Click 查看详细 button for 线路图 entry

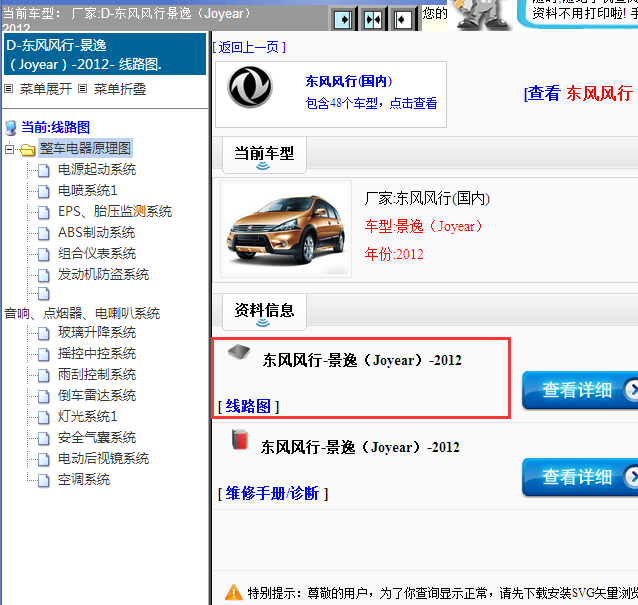pyautogui.click(x=580, y=390)
